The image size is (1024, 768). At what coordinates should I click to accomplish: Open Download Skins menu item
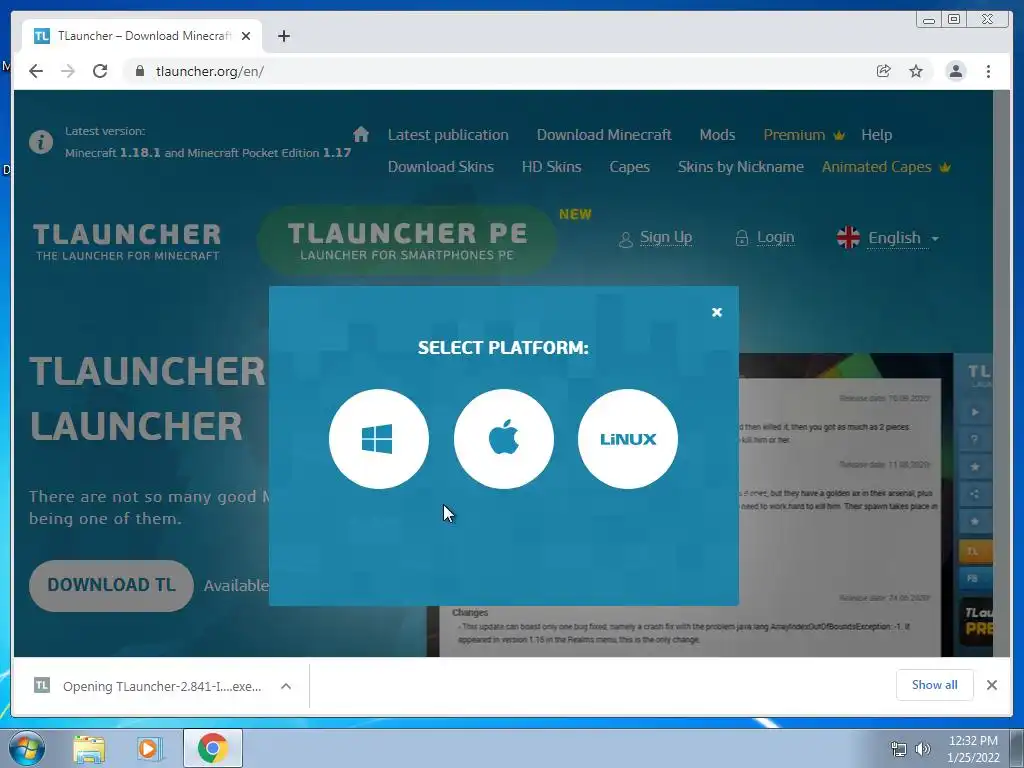coord(440,167)
